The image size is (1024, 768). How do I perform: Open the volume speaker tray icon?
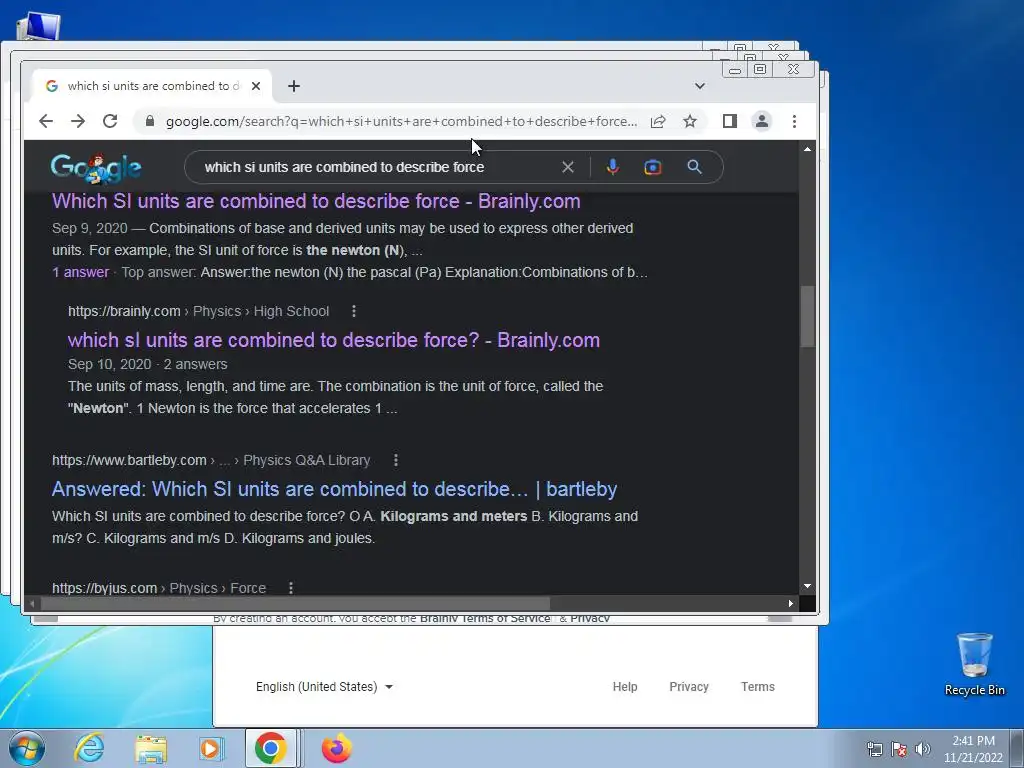923,749
